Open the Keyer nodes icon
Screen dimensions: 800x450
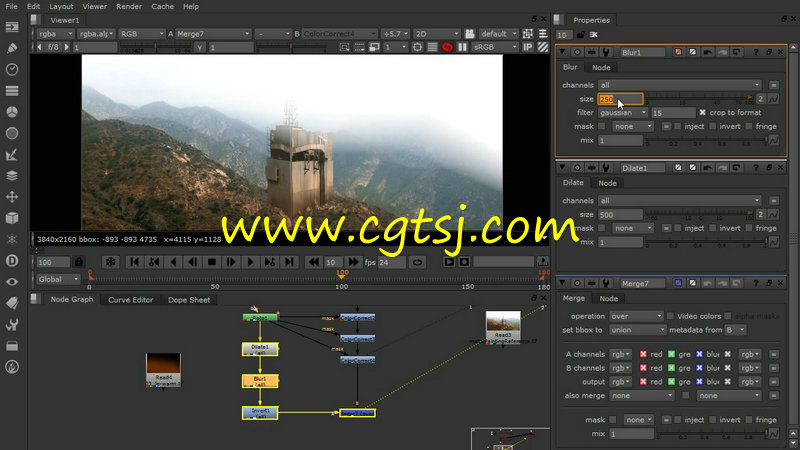pos(12,155)
